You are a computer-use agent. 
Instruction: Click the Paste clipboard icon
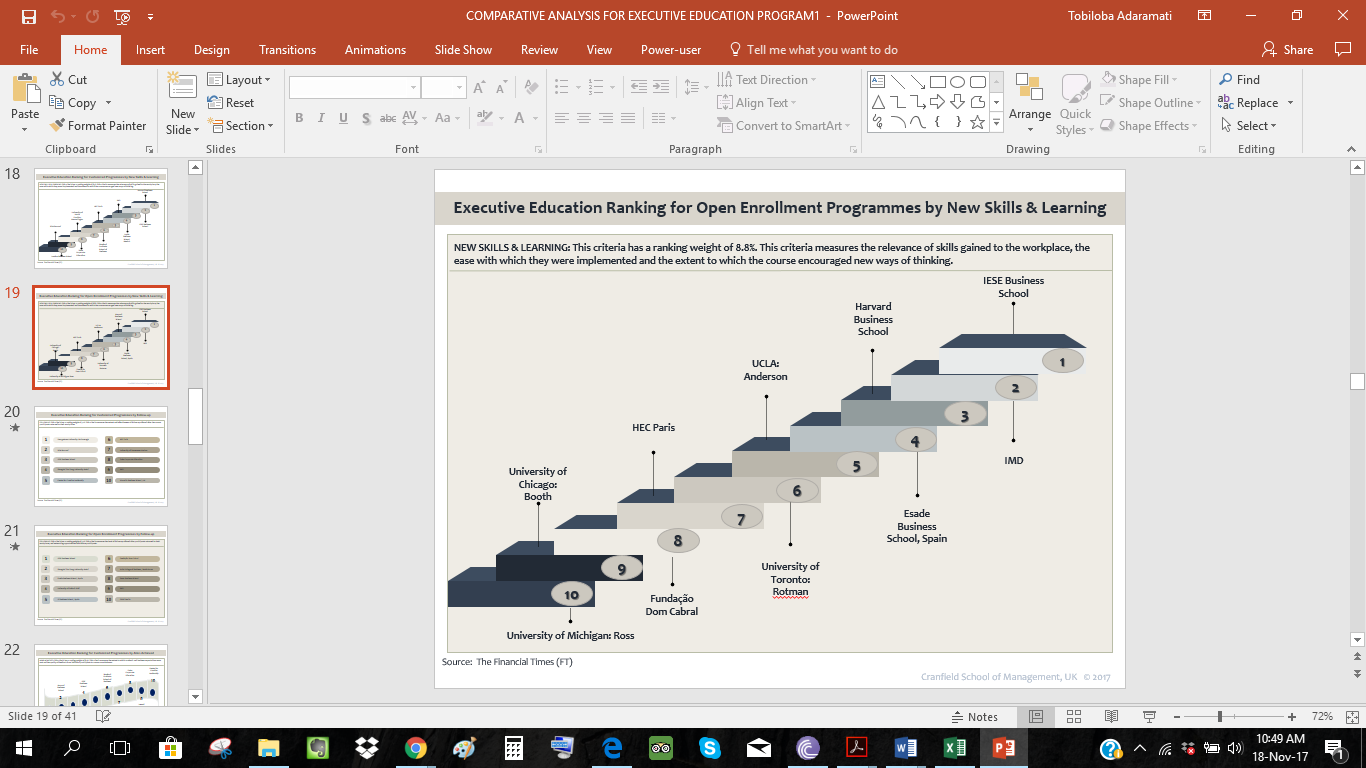point(25,90)
